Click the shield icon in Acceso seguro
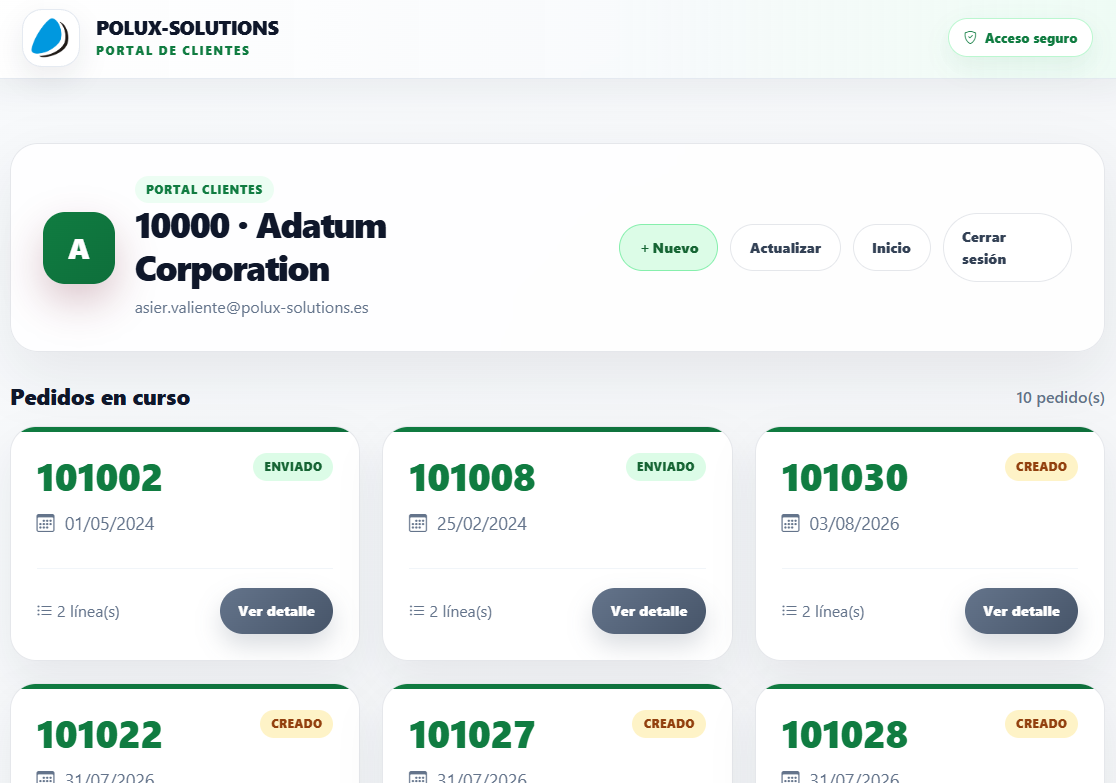This screenshot has width=1116, height=783. [x=969, y=38]
